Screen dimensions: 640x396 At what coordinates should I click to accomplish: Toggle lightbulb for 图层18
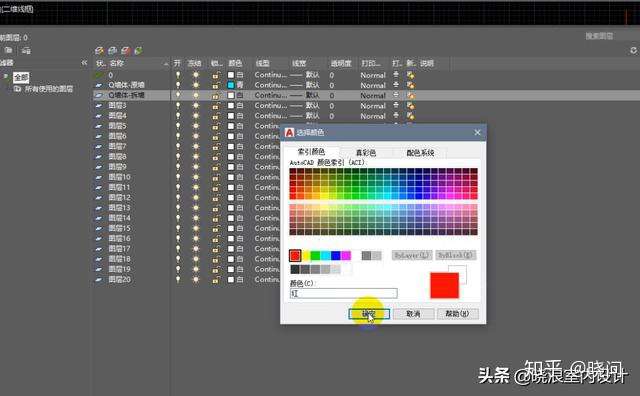[x=178, y=259]
